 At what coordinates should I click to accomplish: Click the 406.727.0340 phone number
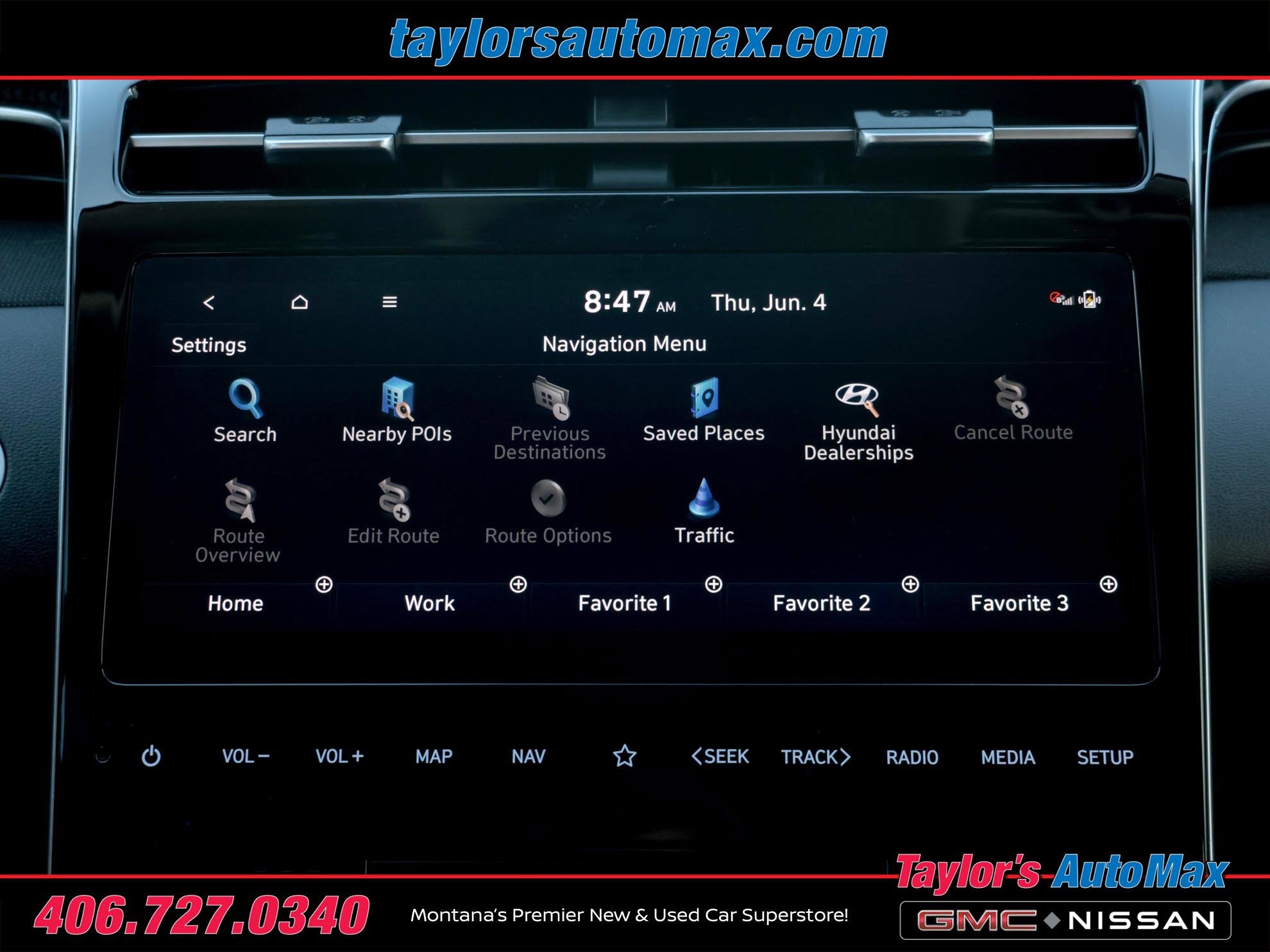tap(202, 915)
